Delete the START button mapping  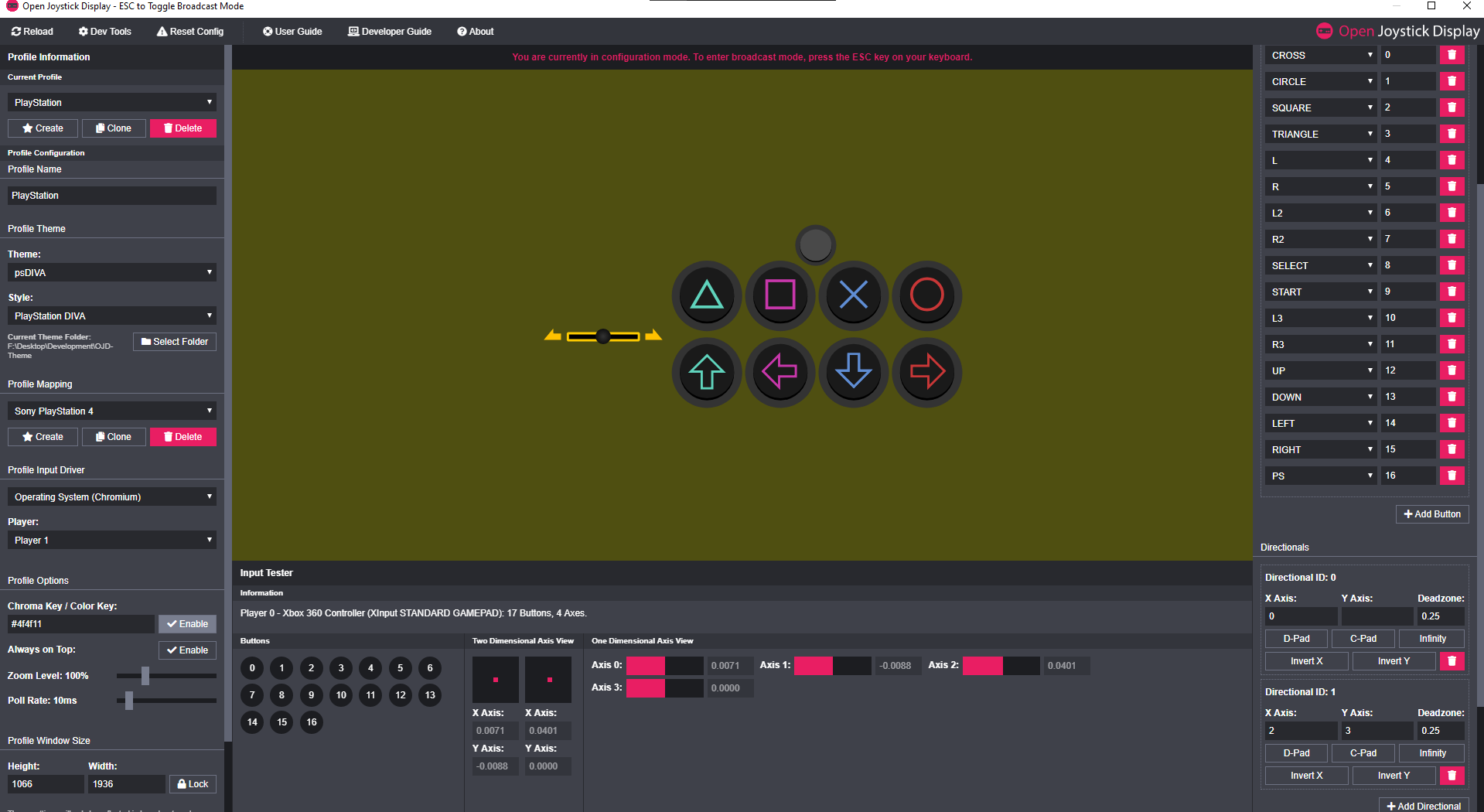[1452, 292]
